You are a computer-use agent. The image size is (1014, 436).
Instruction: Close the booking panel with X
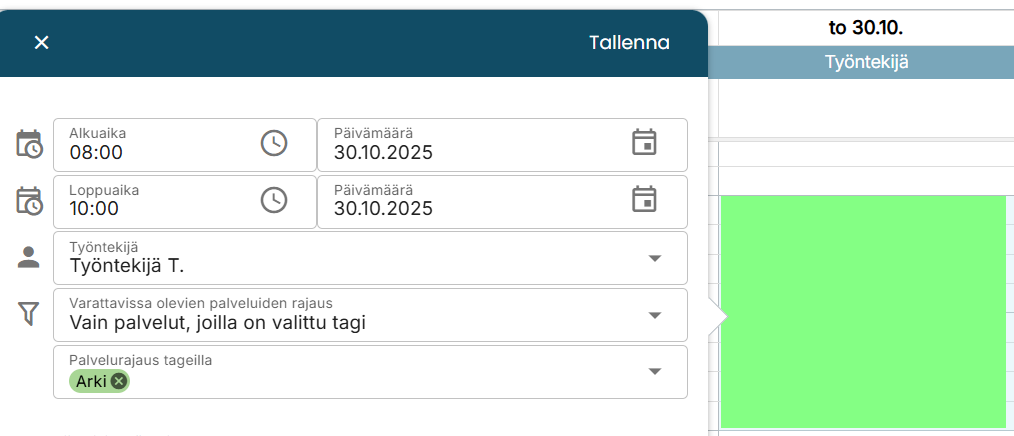[x=41, y=42]
